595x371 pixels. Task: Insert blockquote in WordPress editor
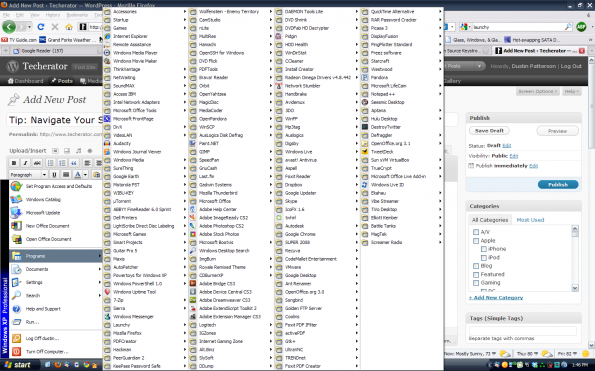pos(74,163)
